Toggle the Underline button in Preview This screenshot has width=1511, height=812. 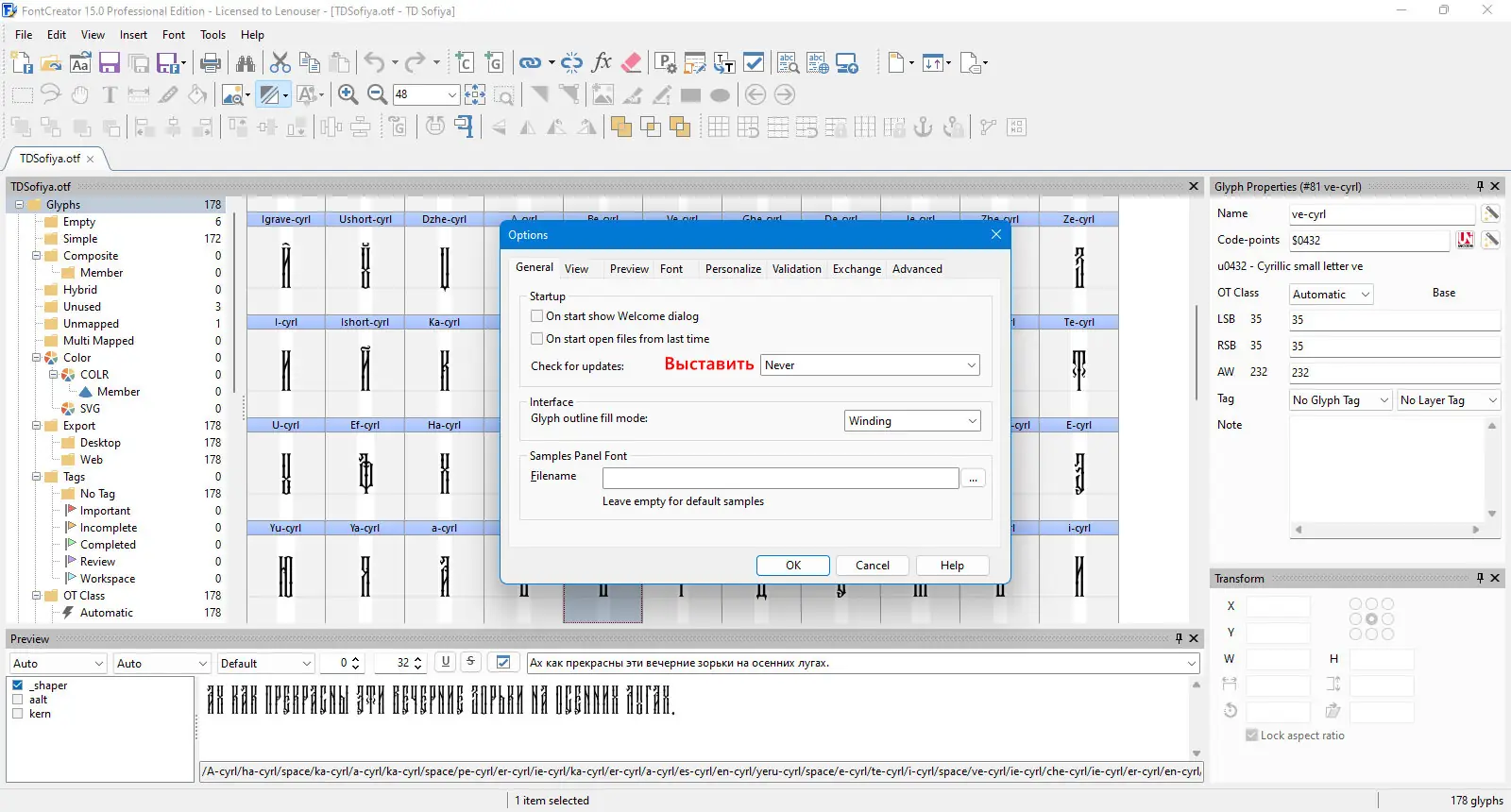coord(446,662)
